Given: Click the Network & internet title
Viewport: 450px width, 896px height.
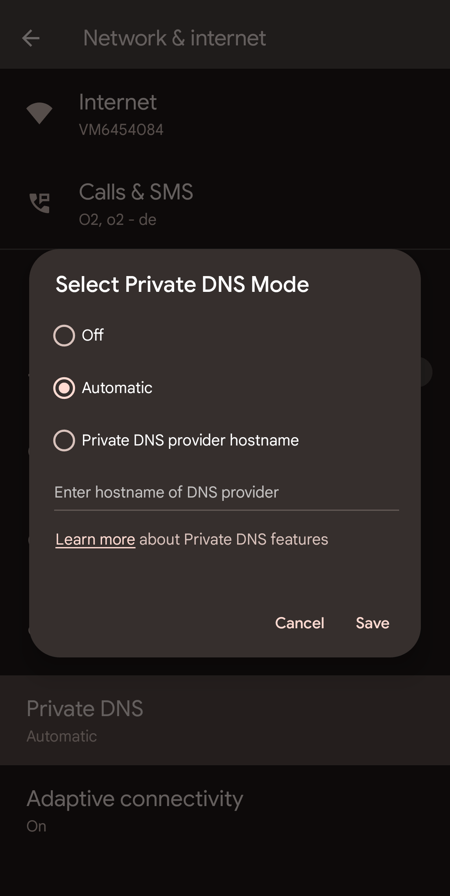Looking at the screenshot, I should (174, 38).
